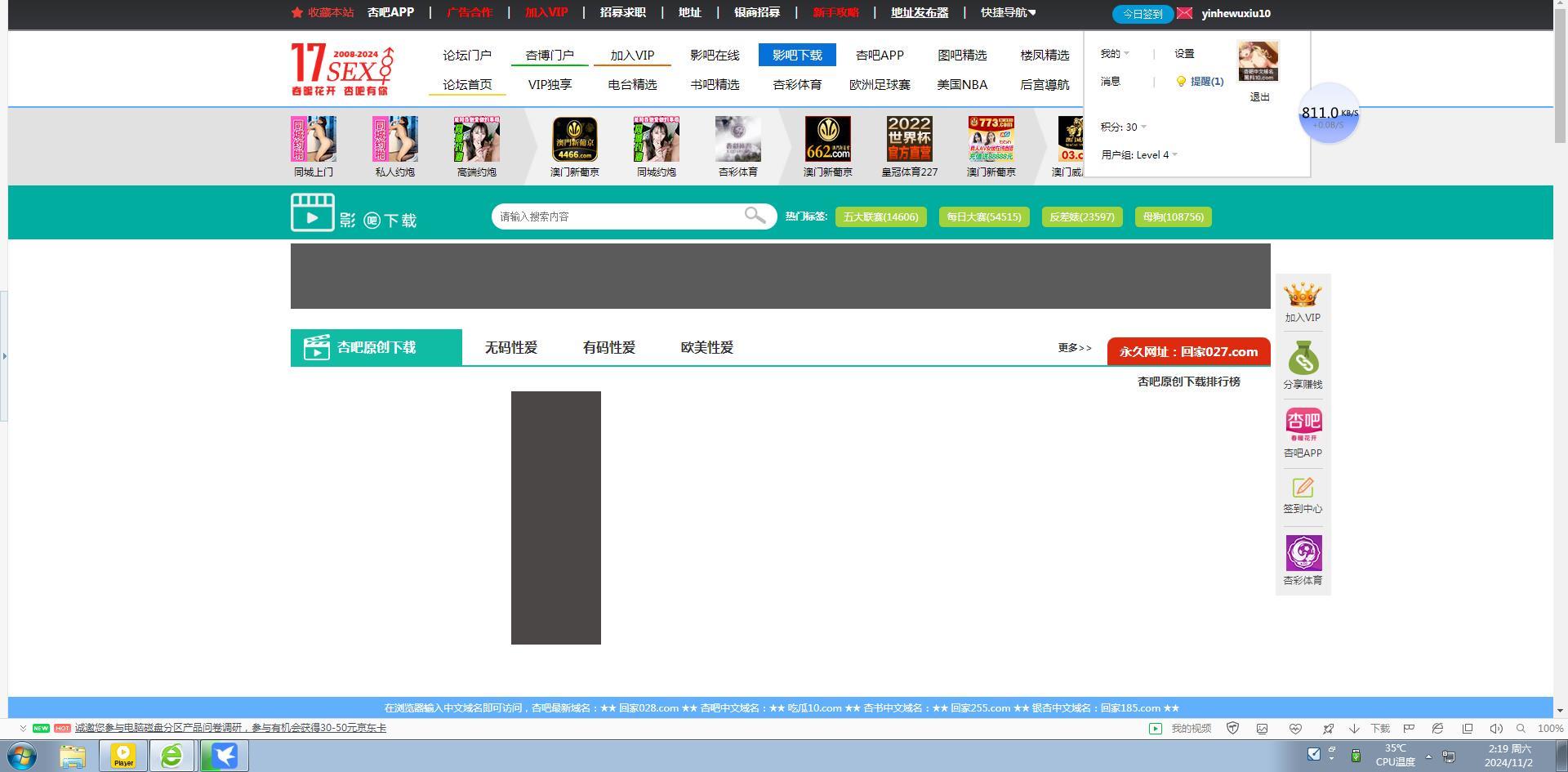
Task: Click the 提醒(1) lightbulb notification
Action: point(1200,81)
